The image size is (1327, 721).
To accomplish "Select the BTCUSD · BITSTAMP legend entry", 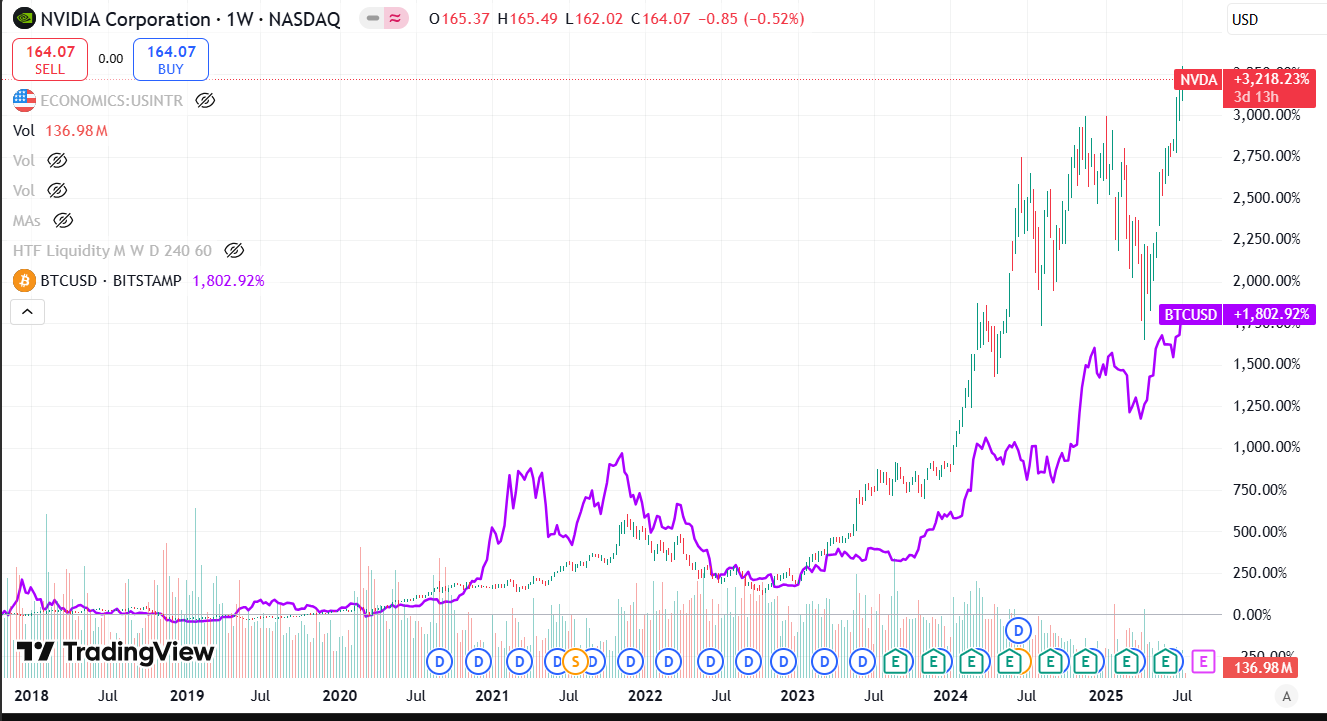I will coord(111,281).
